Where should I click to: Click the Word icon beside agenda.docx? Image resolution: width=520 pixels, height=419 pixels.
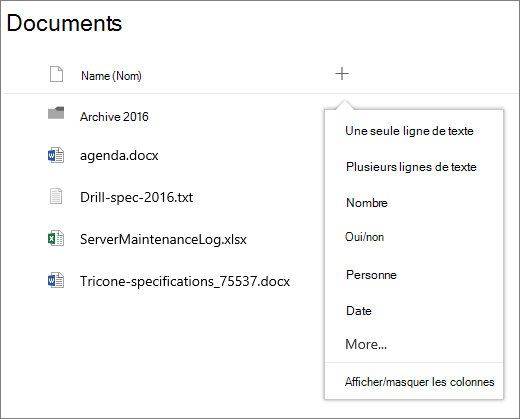tap(56, 155)
